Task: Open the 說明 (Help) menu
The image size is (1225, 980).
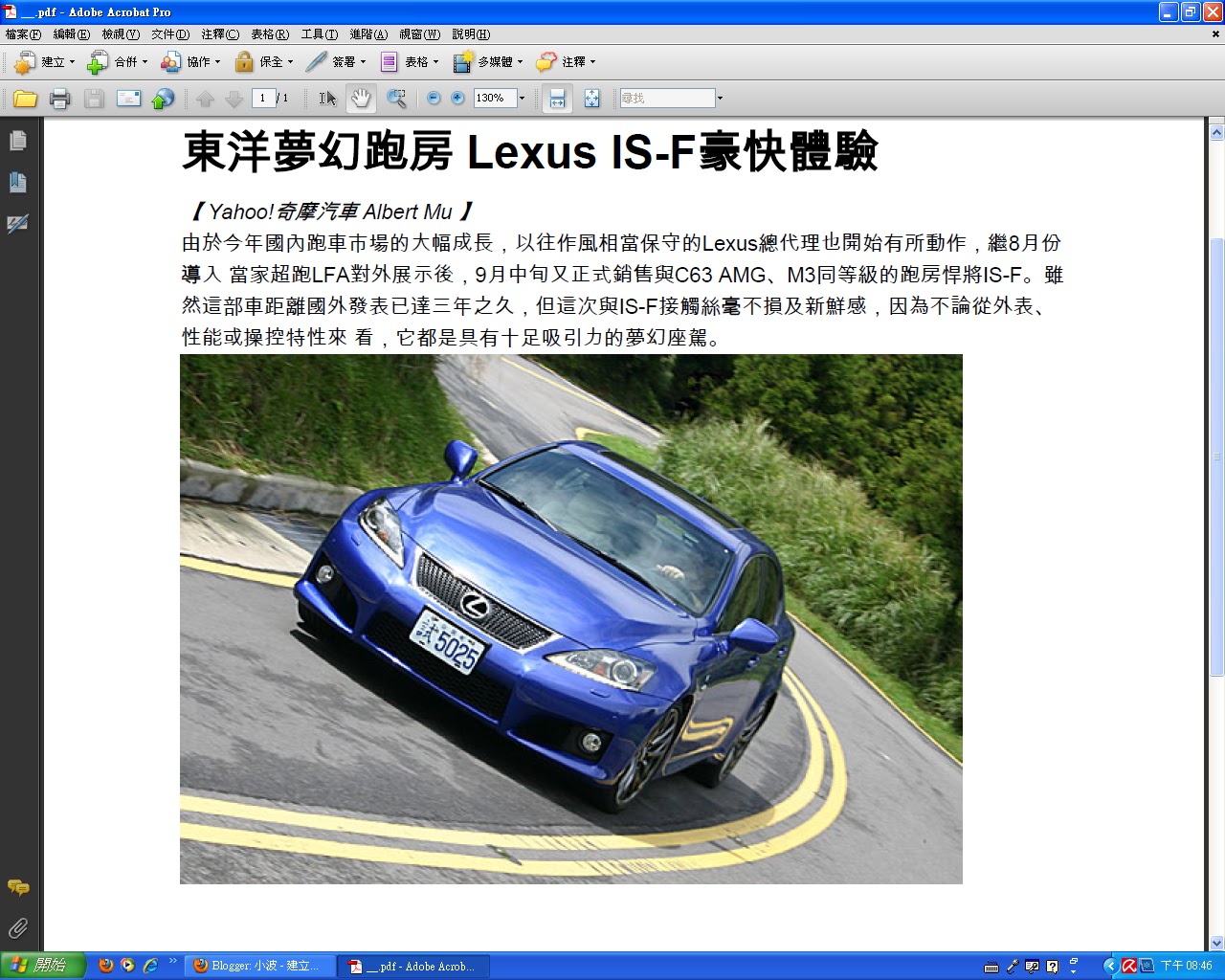Action: coord(471,34)
